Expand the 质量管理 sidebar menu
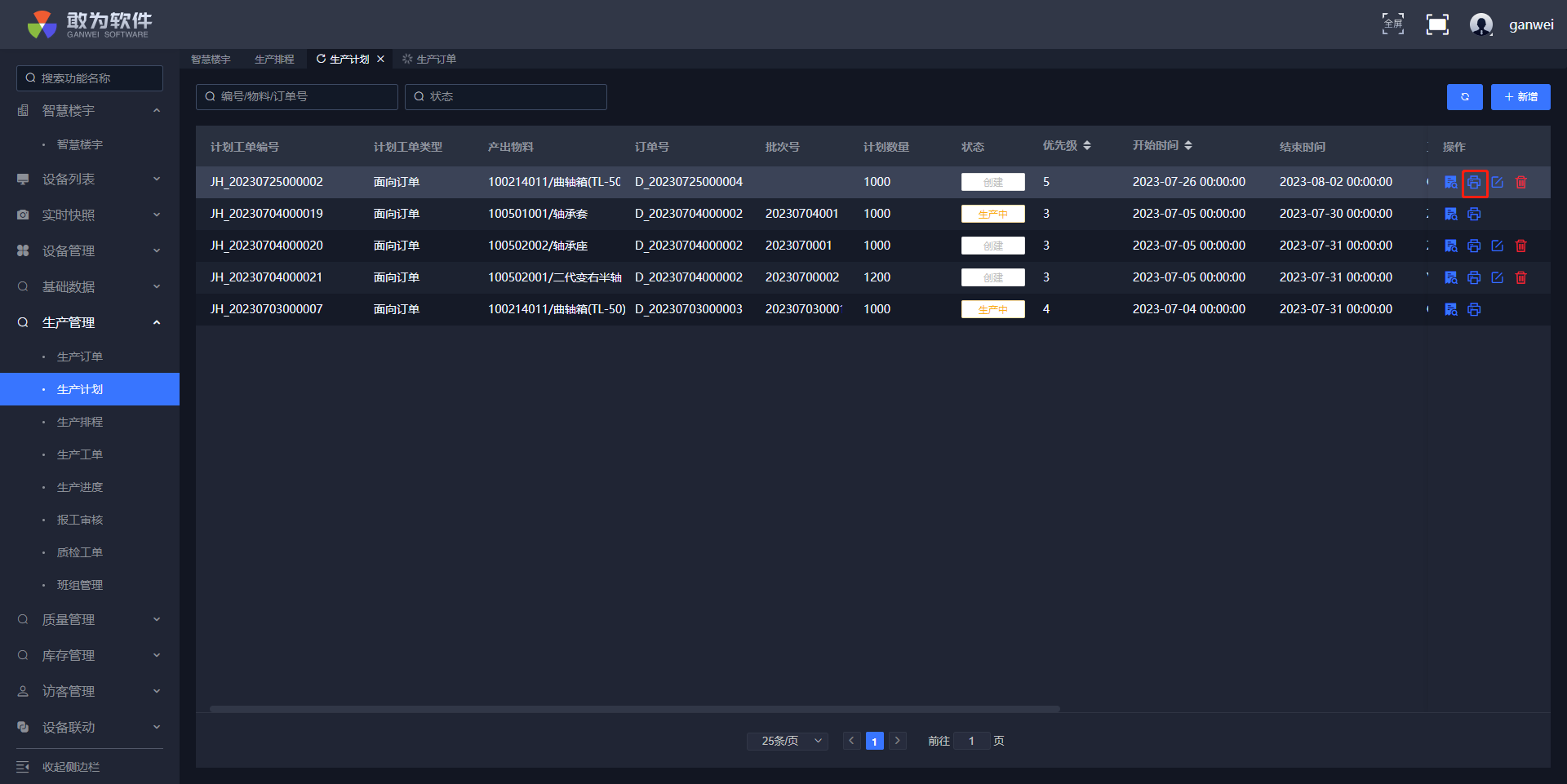Viewport: 1567px width, 784px height. pyautogui.click(x=90, y=620)
